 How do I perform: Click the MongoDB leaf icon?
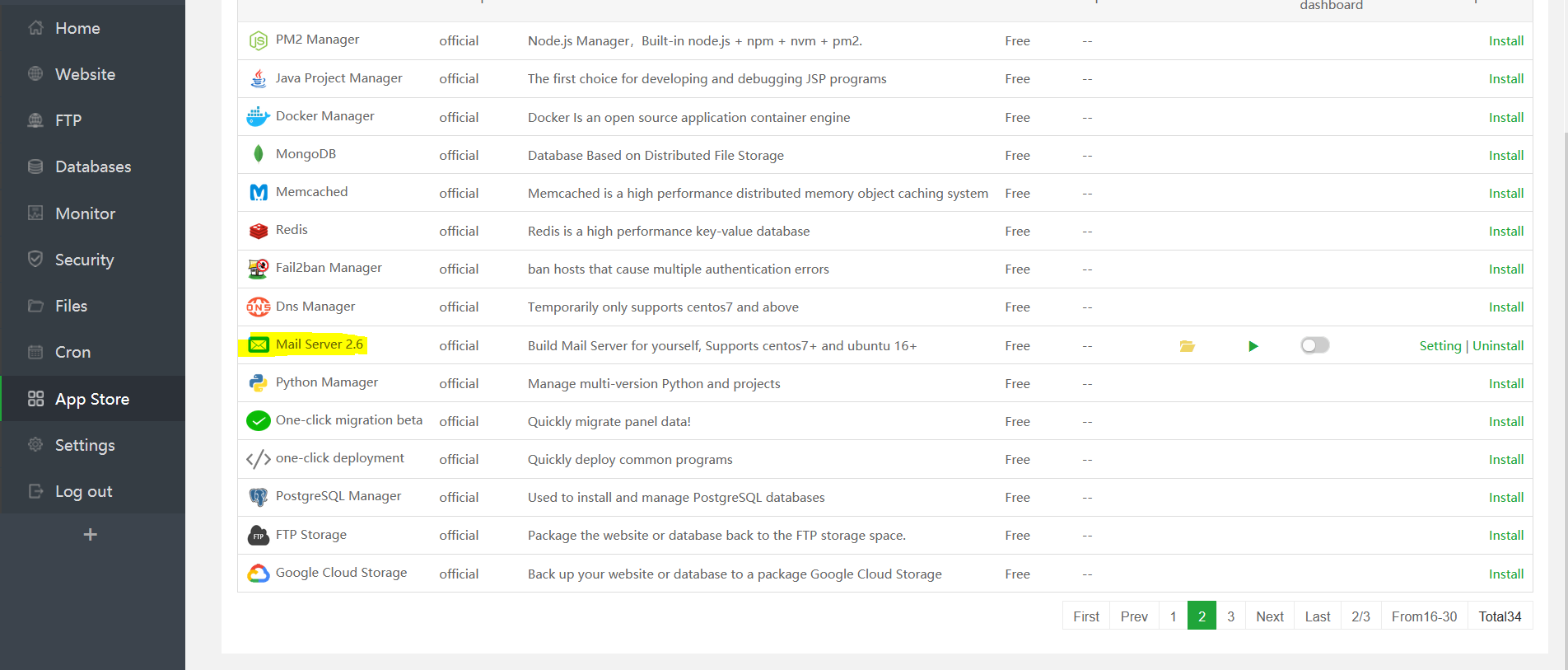click(258, 154)
